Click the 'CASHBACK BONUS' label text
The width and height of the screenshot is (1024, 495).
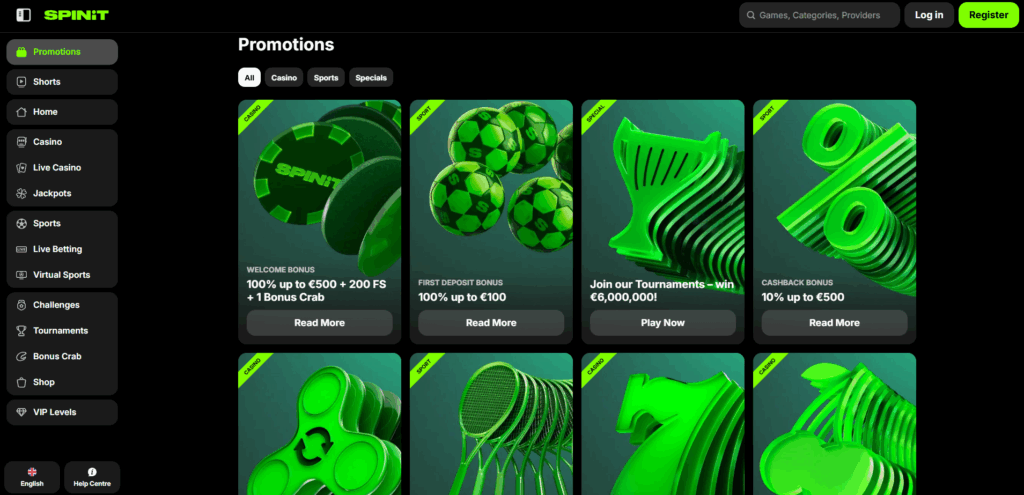(797, 283)
